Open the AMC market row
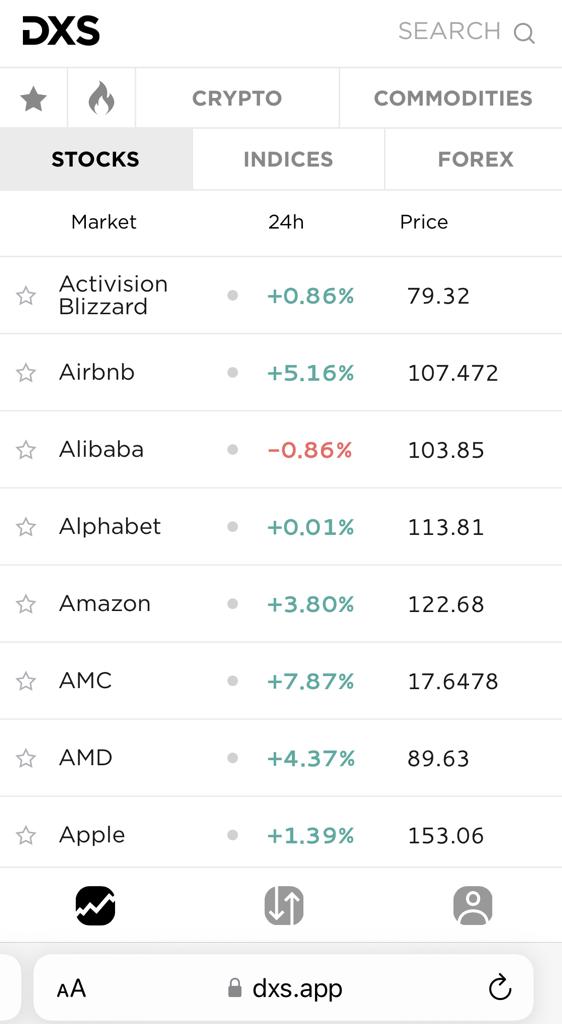Image resolution: width=562 pixels, height=1024 pixels. click(281, 681)
